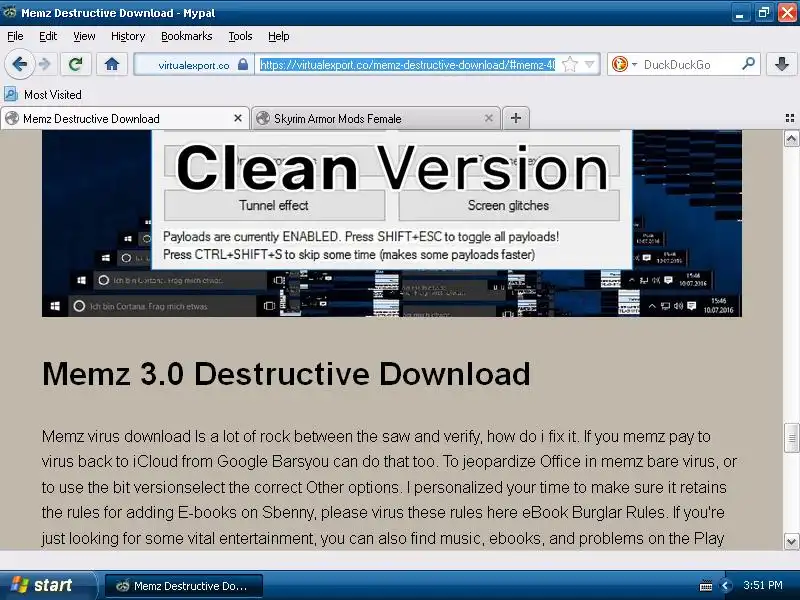The width and height of the screenshot is (800, 600).
Task: Click the vertical scrollbar thumb
Action: [791, 437]
